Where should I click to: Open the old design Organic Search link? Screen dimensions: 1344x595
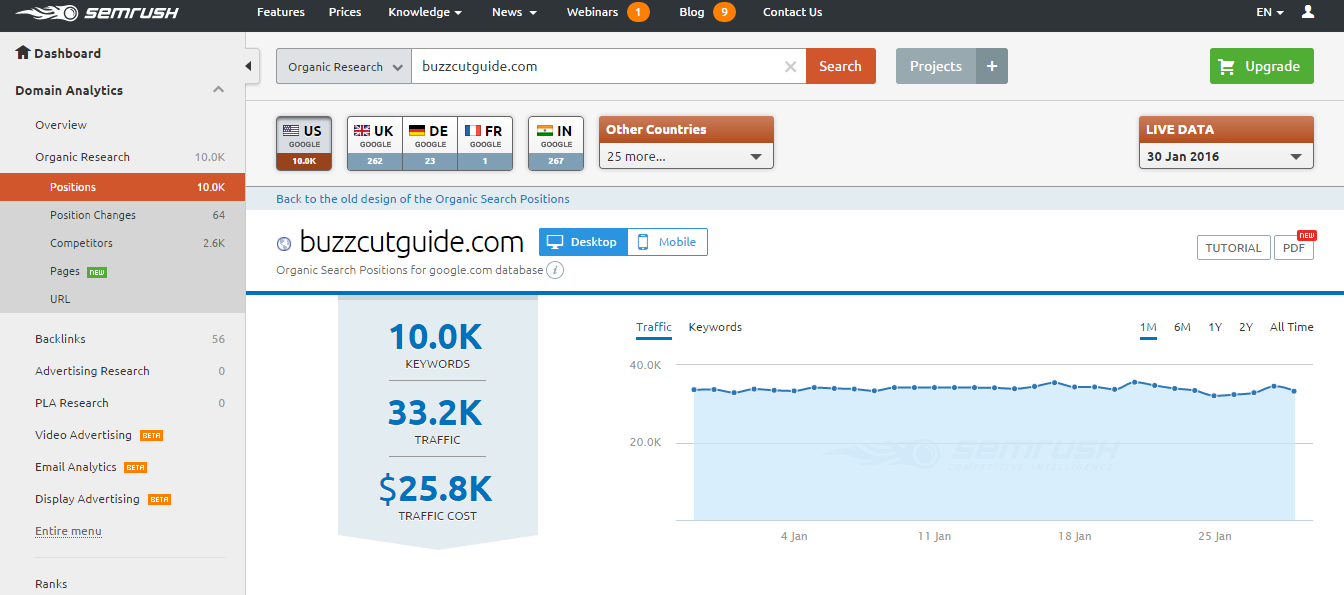(423, 199)
